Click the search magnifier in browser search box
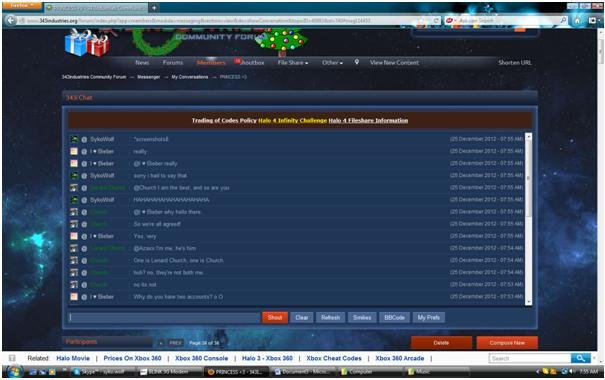Viewport: 605px width, 380px height. (563, 20)
